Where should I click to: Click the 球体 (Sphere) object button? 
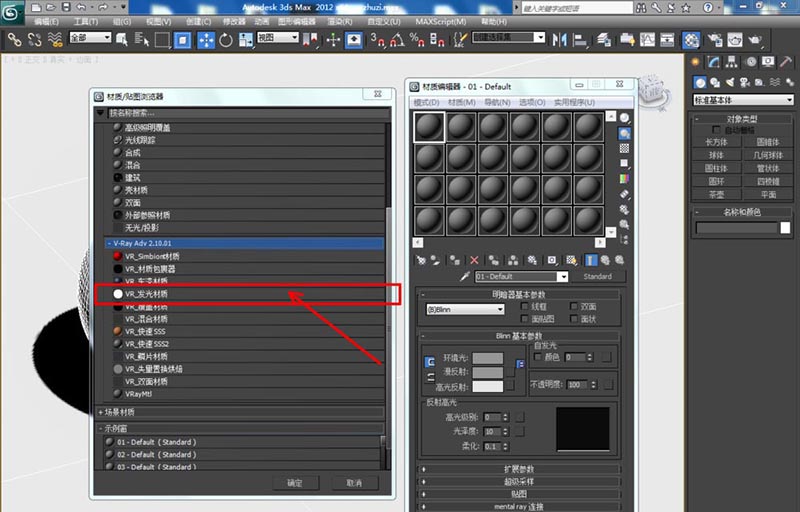[716, 155]
